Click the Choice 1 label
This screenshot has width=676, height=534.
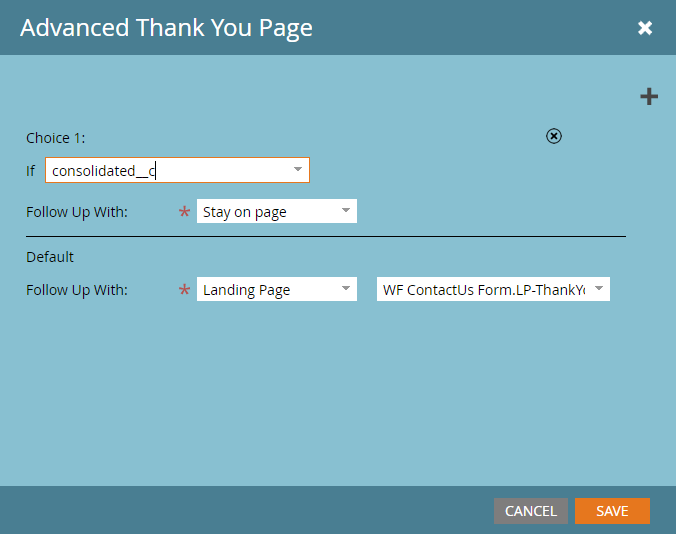(56, 138)
